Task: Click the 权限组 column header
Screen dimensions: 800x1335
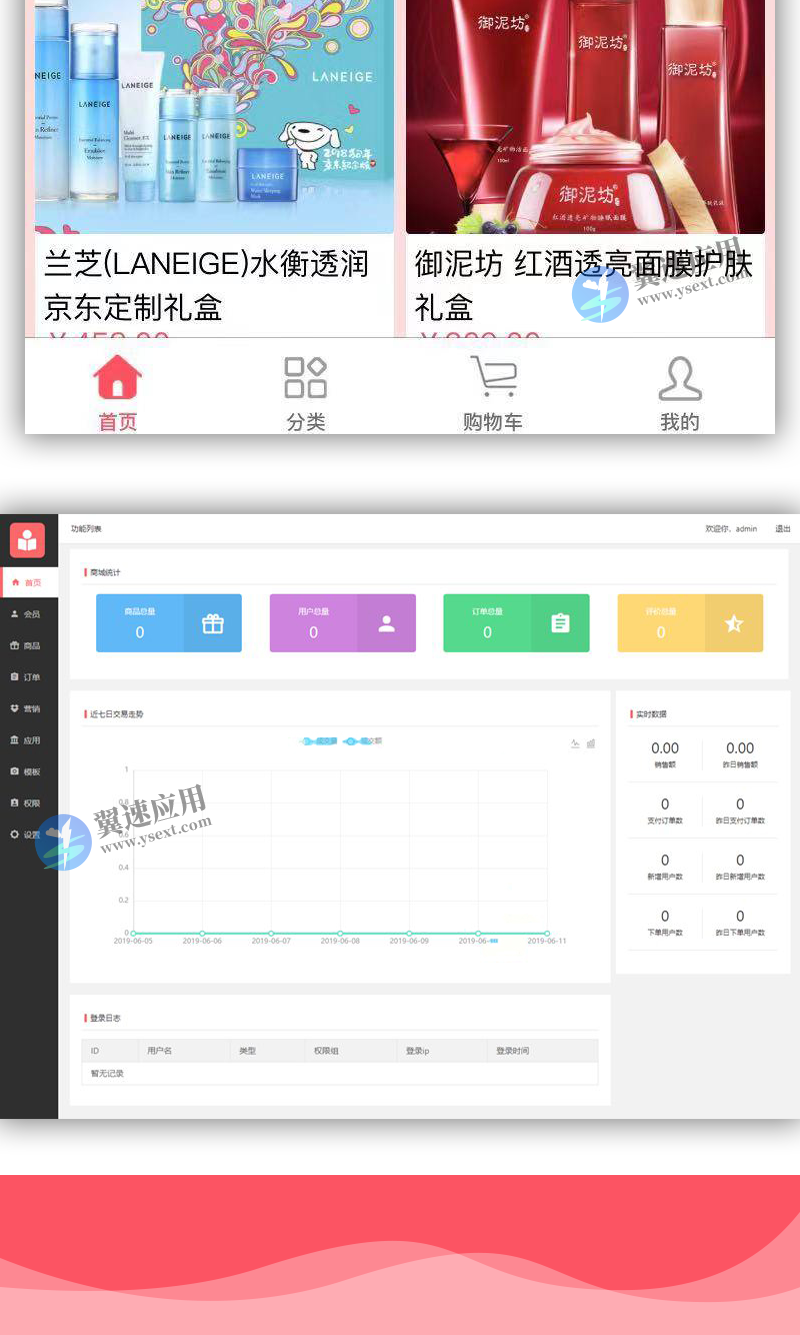Action: (x=326, y=1051)
